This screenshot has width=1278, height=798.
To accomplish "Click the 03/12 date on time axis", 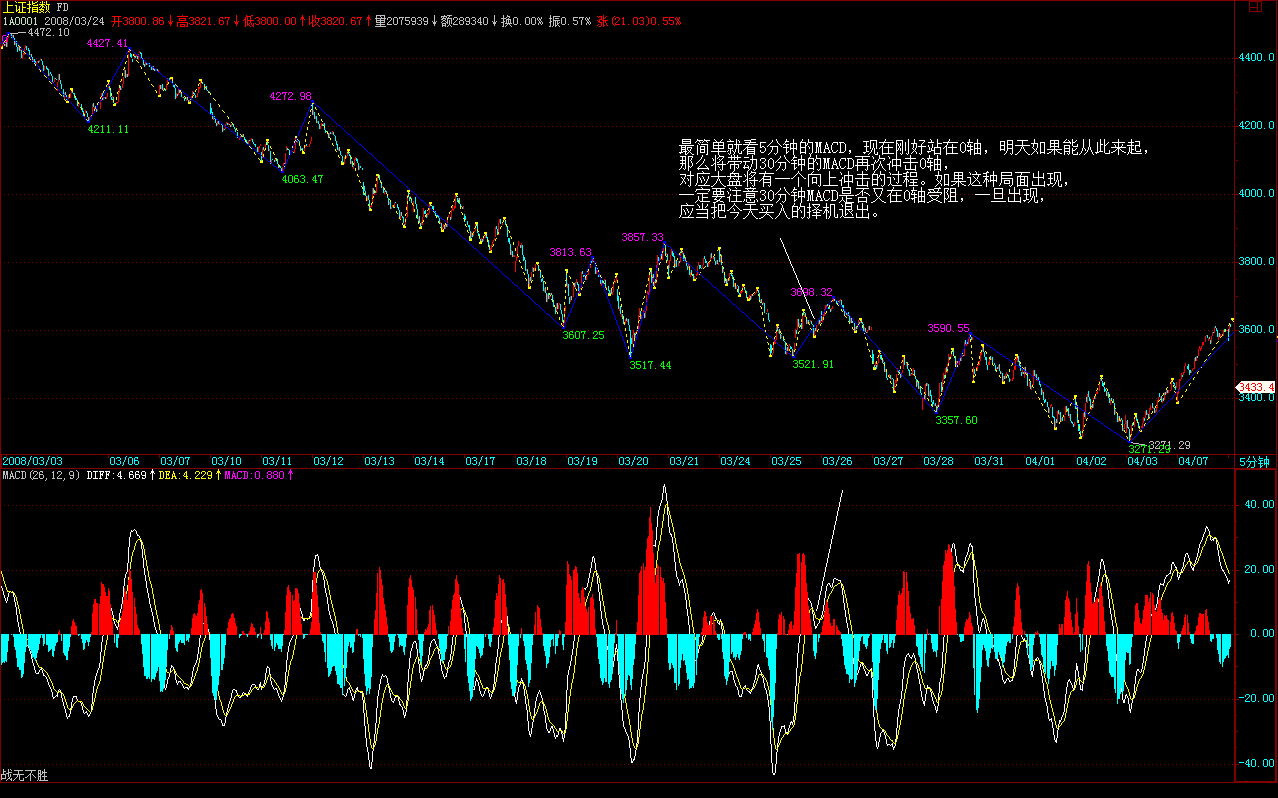I will coord(328,461).
